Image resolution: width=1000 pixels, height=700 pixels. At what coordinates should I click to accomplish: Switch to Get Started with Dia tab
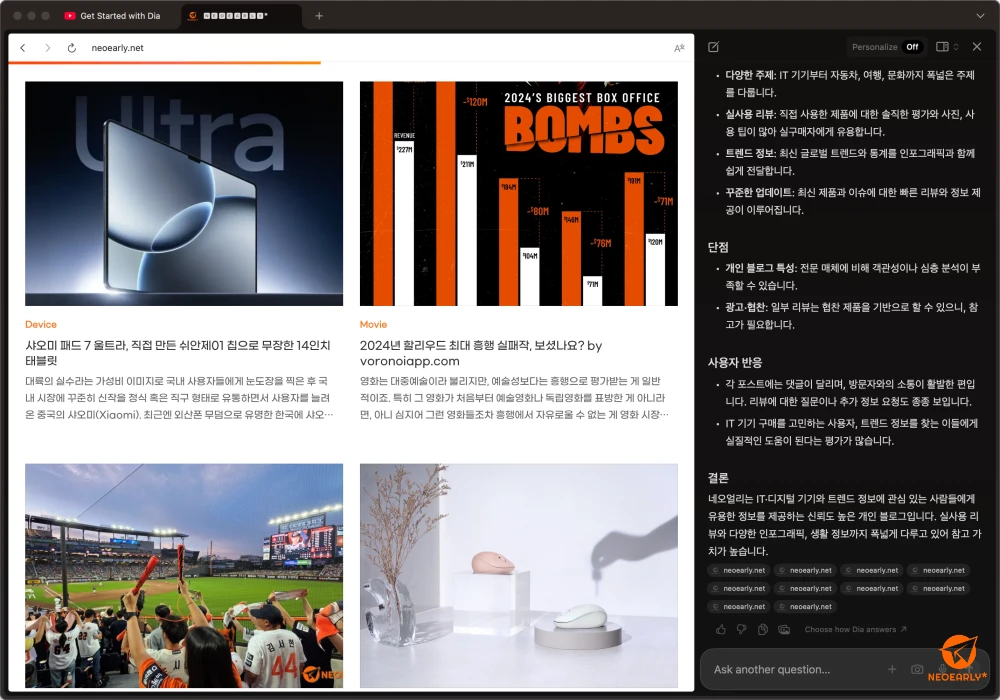[113, 16]
